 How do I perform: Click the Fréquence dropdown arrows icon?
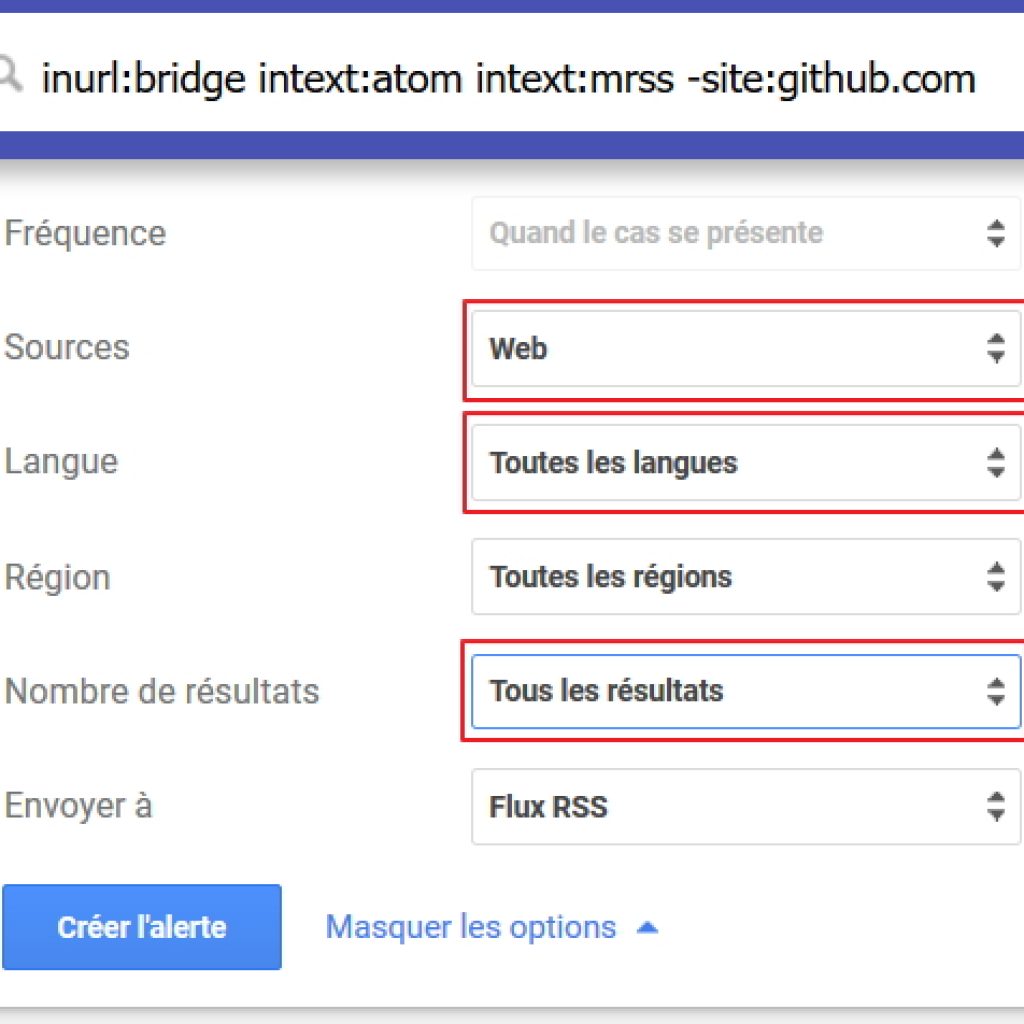(995, 234)
